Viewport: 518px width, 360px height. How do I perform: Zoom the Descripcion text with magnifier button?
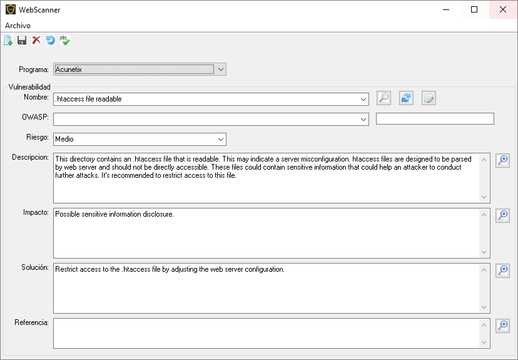[x=503, y=160]
